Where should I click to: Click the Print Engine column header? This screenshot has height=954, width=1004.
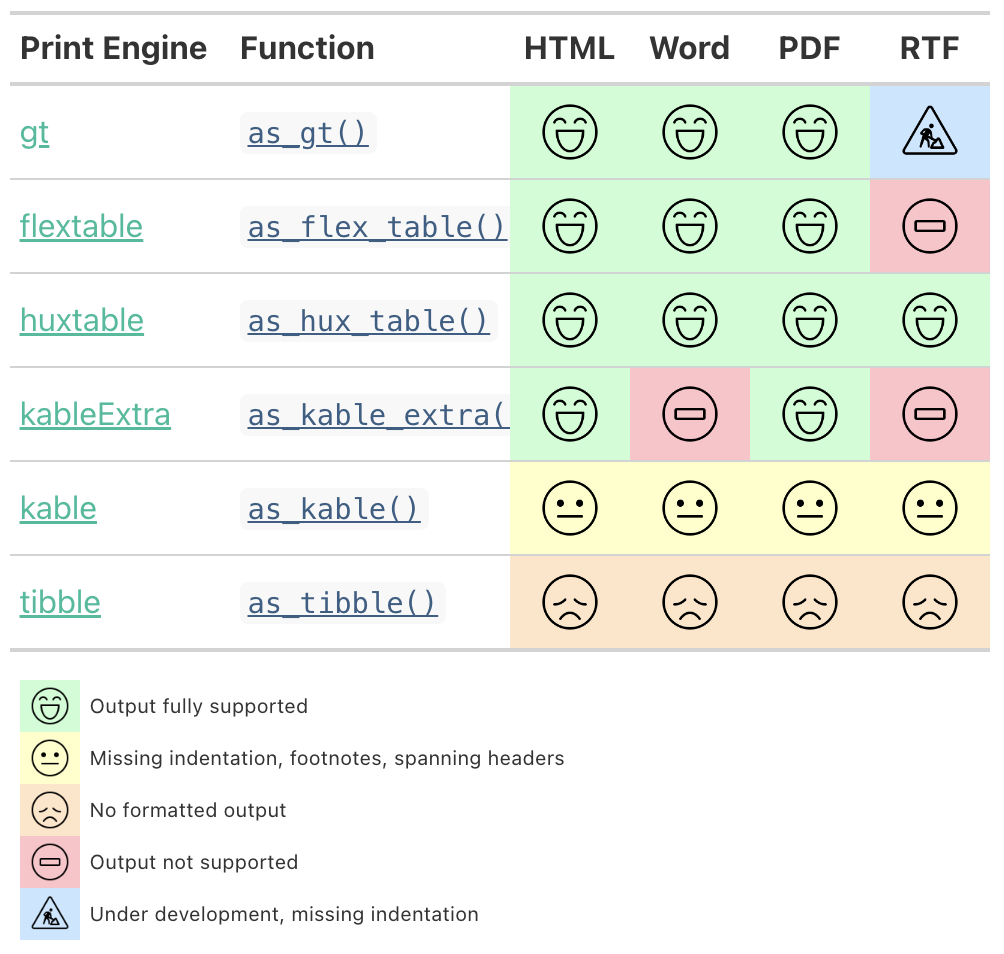point(113,48)
